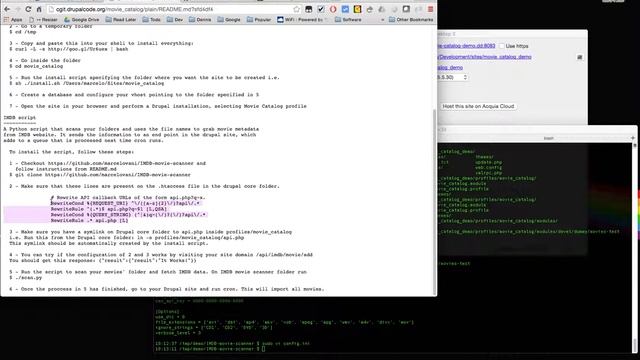Select the bash tab in terminal window
Viewport: 640px width, 360px height.
(549, 138)
